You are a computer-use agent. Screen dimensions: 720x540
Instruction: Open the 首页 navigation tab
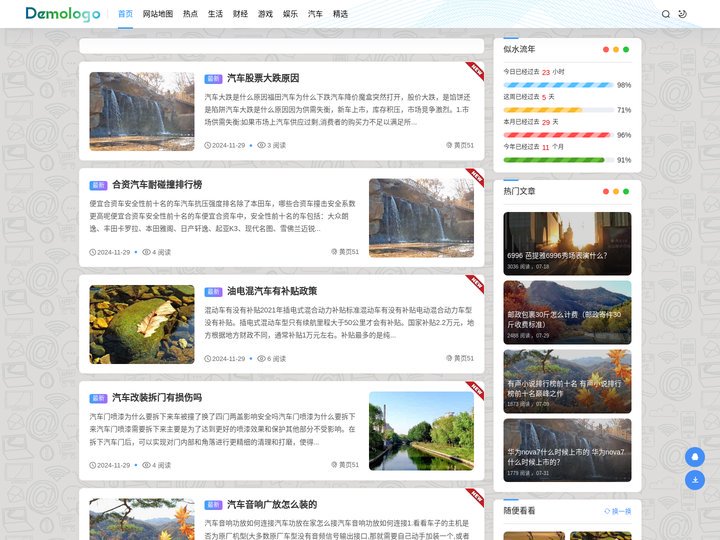pos(125,14)
